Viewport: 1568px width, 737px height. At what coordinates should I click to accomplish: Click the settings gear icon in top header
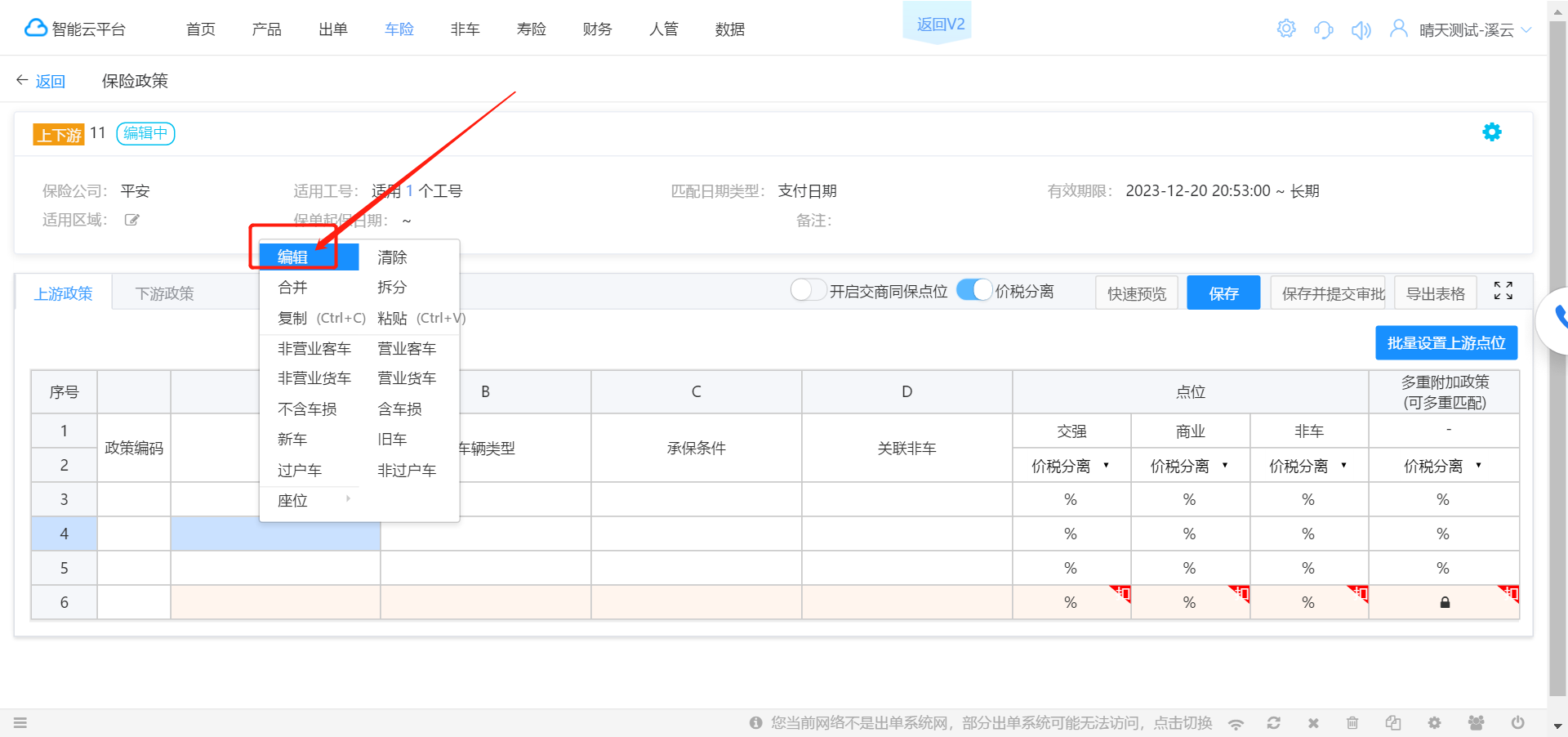tap(1285, 29)
